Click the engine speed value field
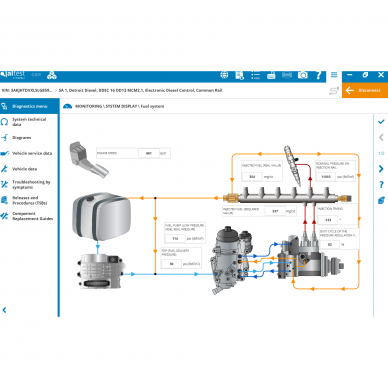Image resolution: width=388 pixels, height=388 pixels. point(149,153)
